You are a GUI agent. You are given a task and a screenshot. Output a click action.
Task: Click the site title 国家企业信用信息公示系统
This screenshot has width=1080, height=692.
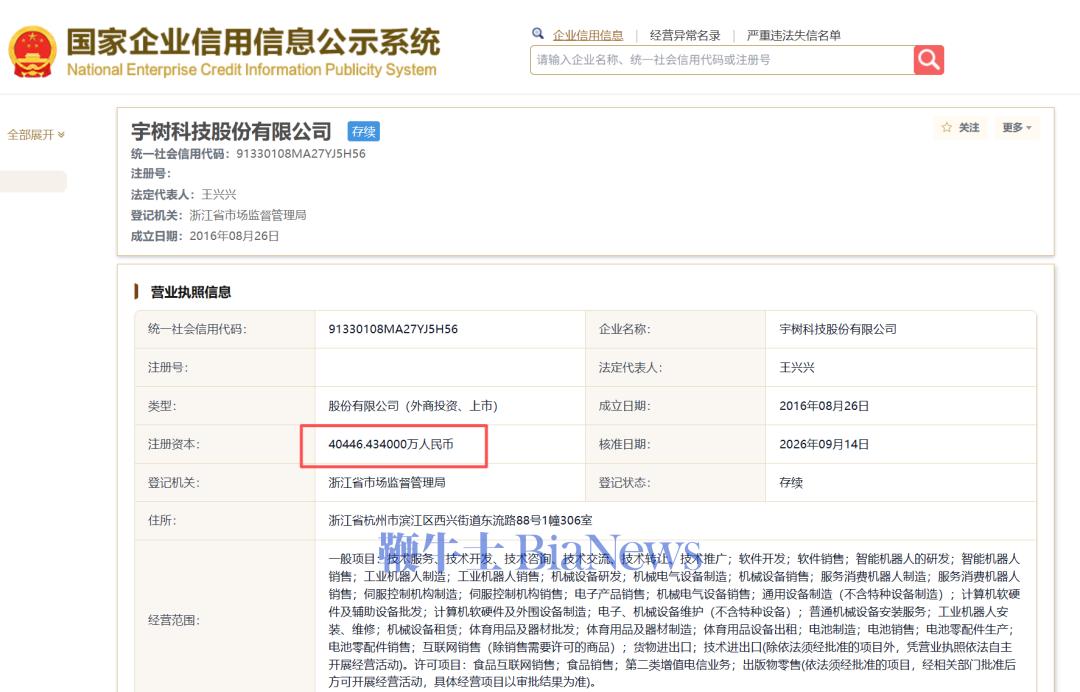coord(253,42)
